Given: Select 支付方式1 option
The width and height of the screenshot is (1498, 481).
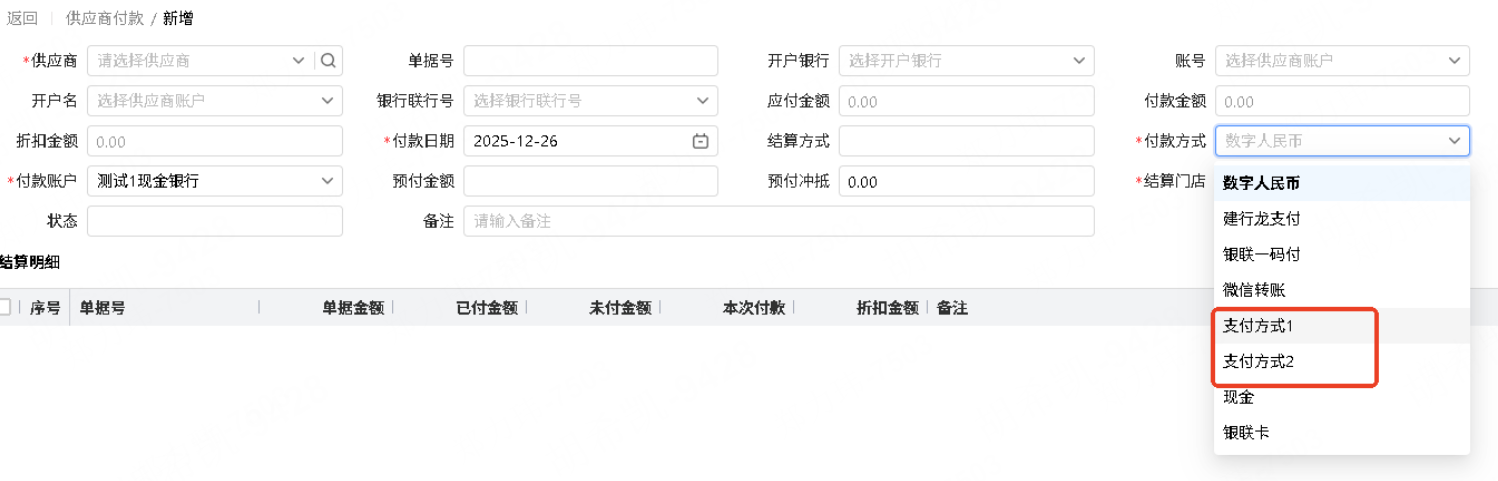Looking at the screenshot, I should [1258, 326].
